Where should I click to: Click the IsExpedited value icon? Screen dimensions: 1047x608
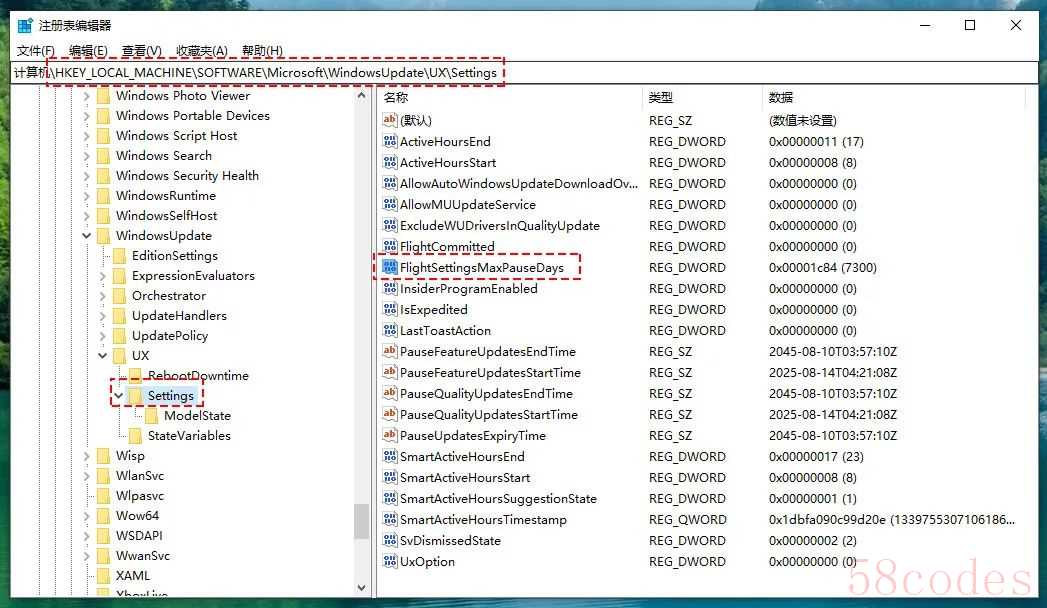coord(390,310)
